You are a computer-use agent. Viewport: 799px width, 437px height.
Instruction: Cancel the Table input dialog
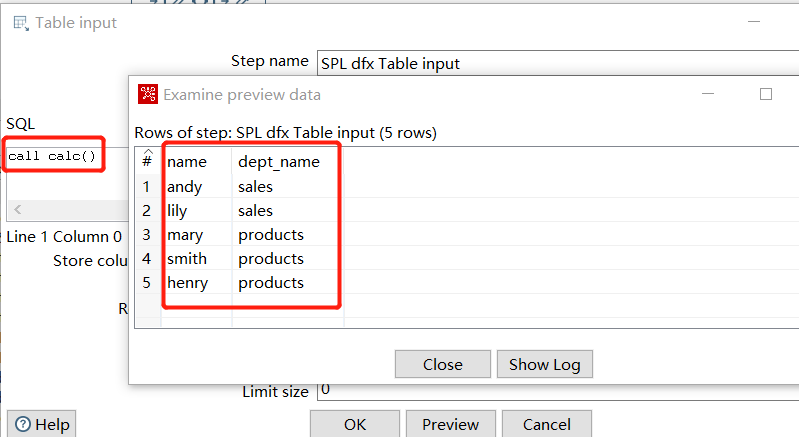pos(546,424)
